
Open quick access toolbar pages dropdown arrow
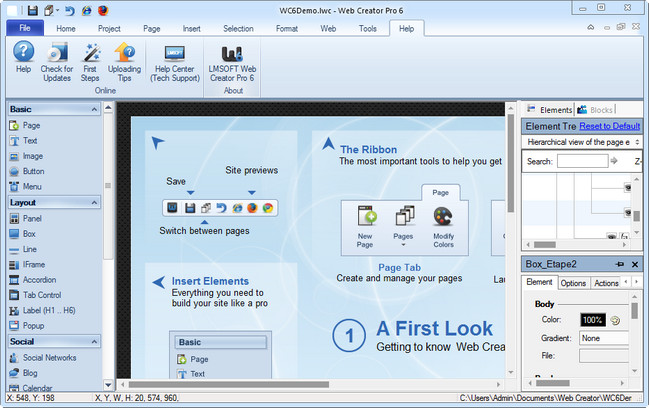58,10
